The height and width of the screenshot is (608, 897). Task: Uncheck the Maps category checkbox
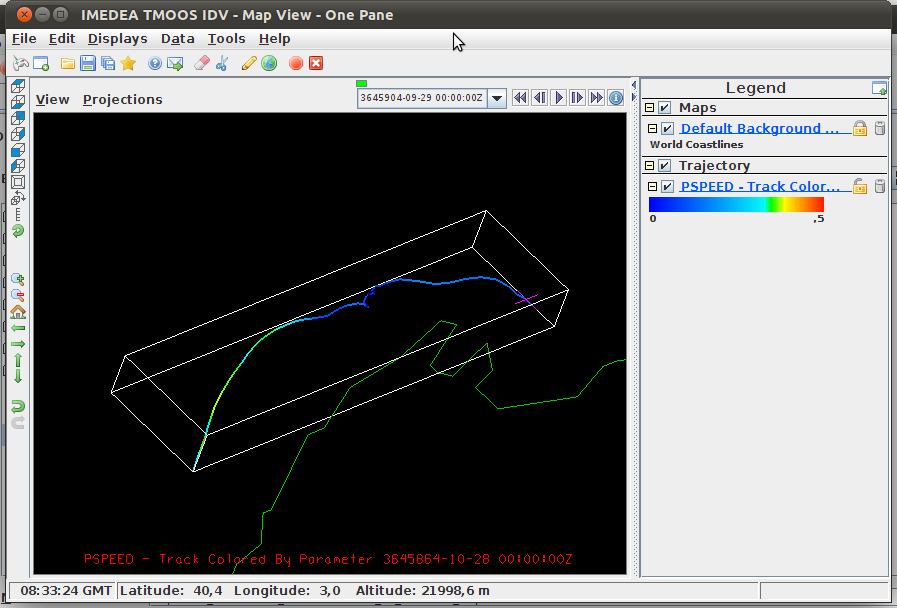664,108
